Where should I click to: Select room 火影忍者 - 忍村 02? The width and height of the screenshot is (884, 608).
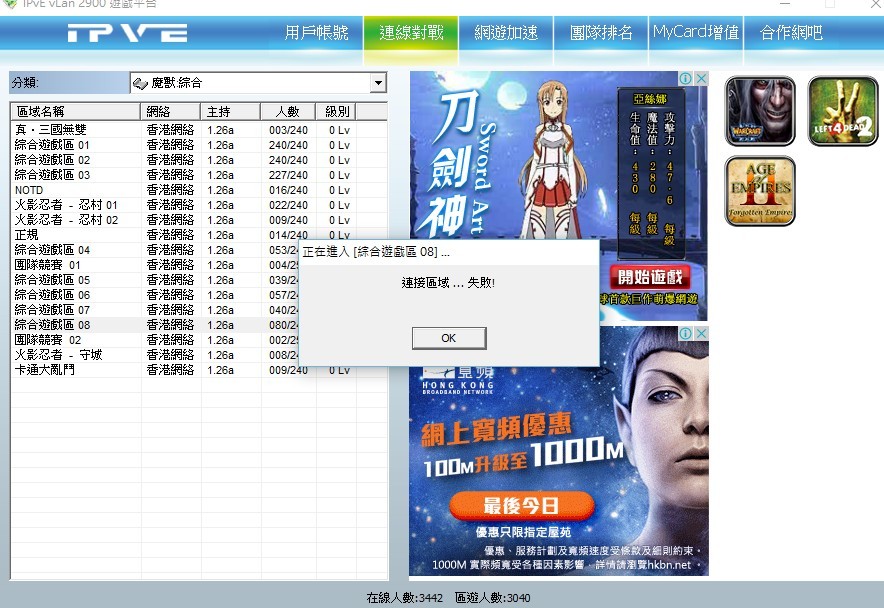point(199,220)
